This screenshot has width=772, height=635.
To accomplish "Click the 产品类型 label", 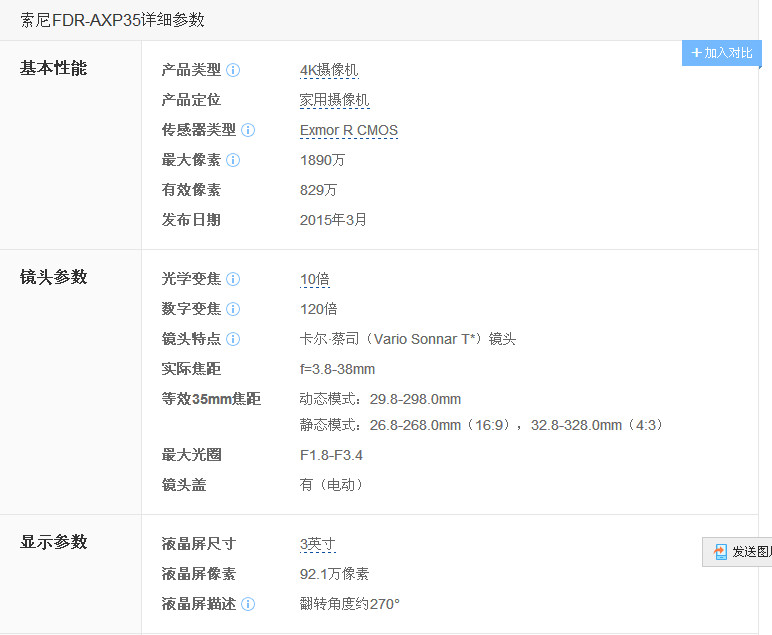I will click(191, 70).
